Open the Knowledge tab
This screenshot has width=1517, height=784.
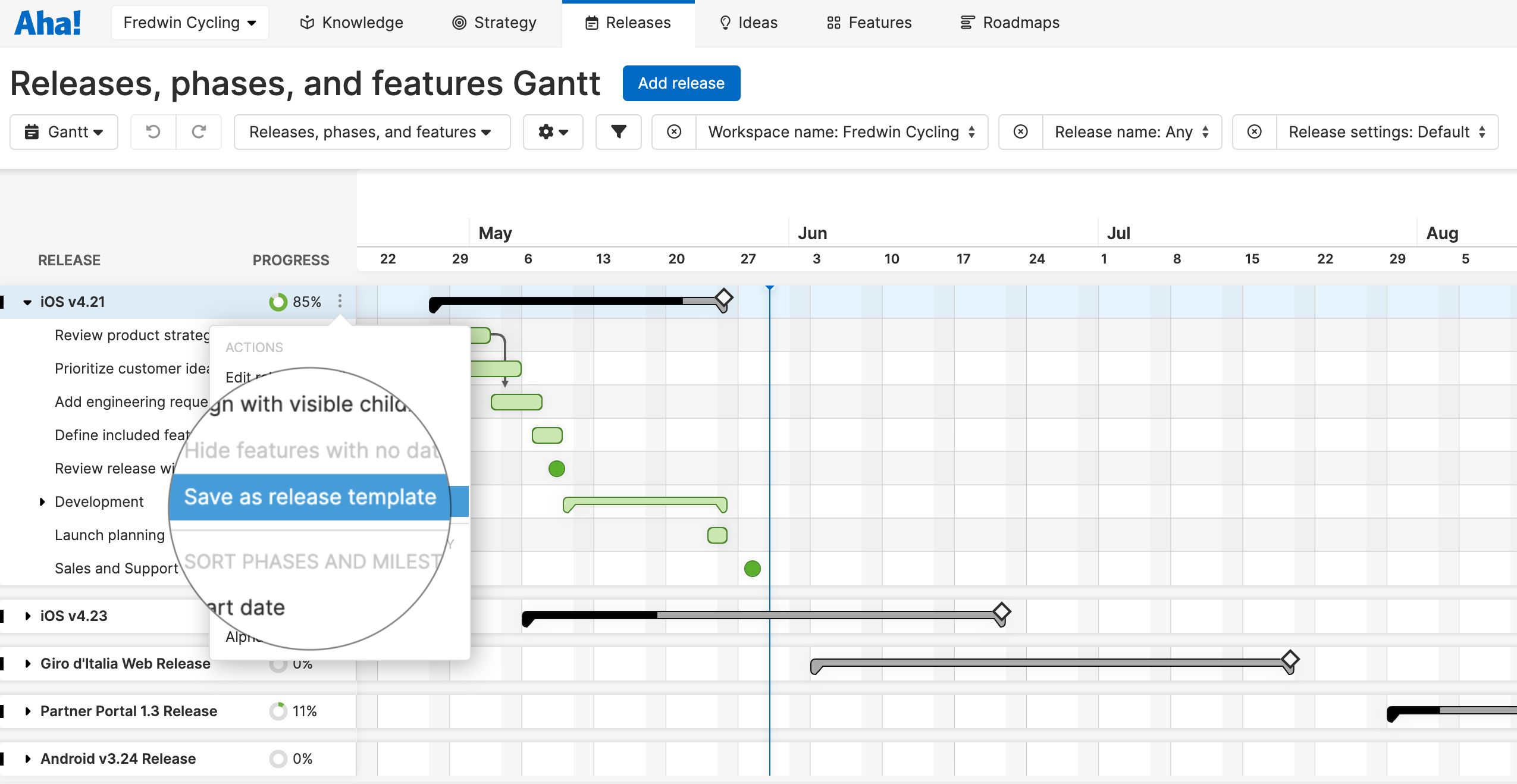coord(352,23)
